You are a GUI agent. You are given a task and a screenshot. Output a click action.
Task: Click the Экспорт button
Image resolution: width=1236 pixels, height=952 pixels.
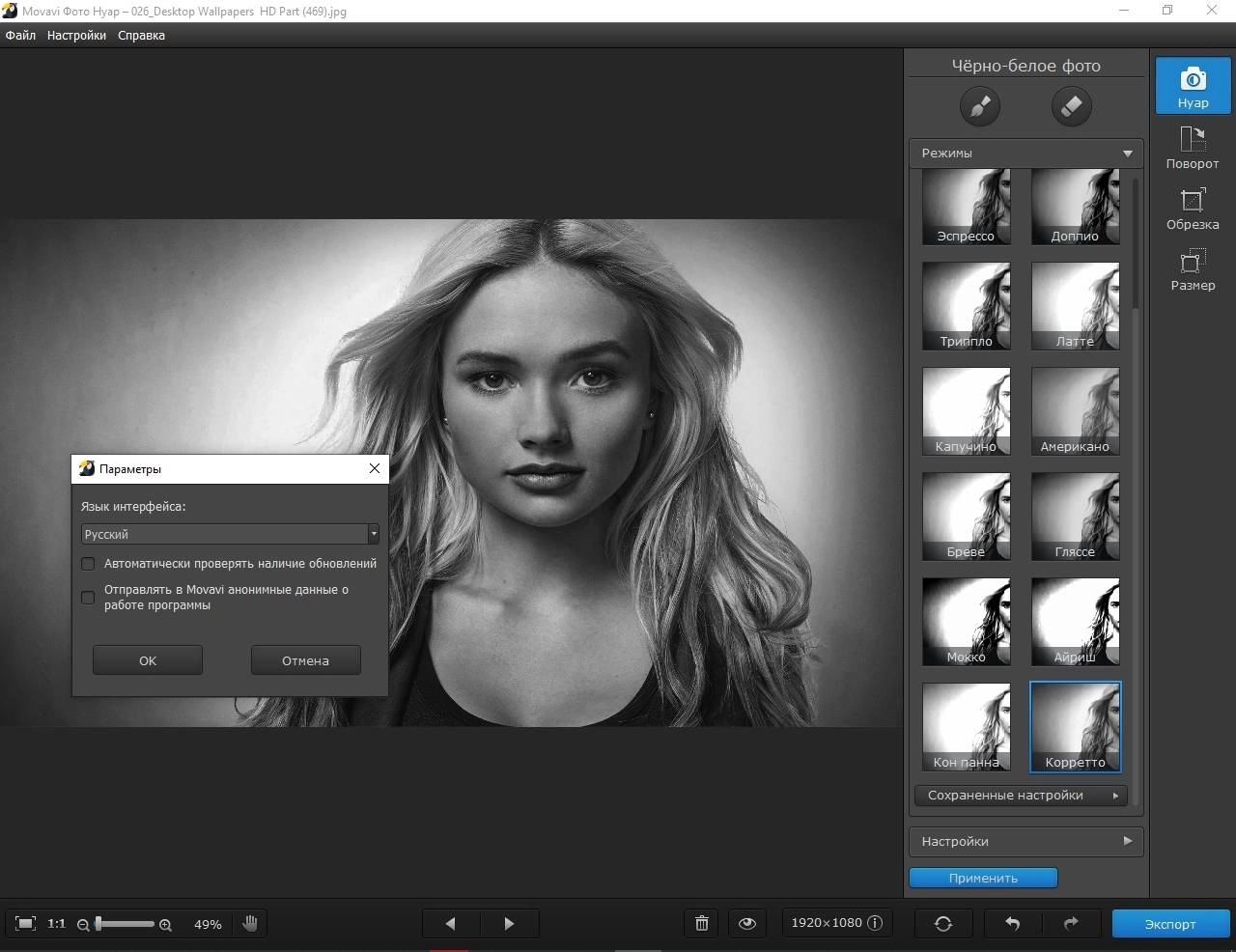tap(1170, 924)
